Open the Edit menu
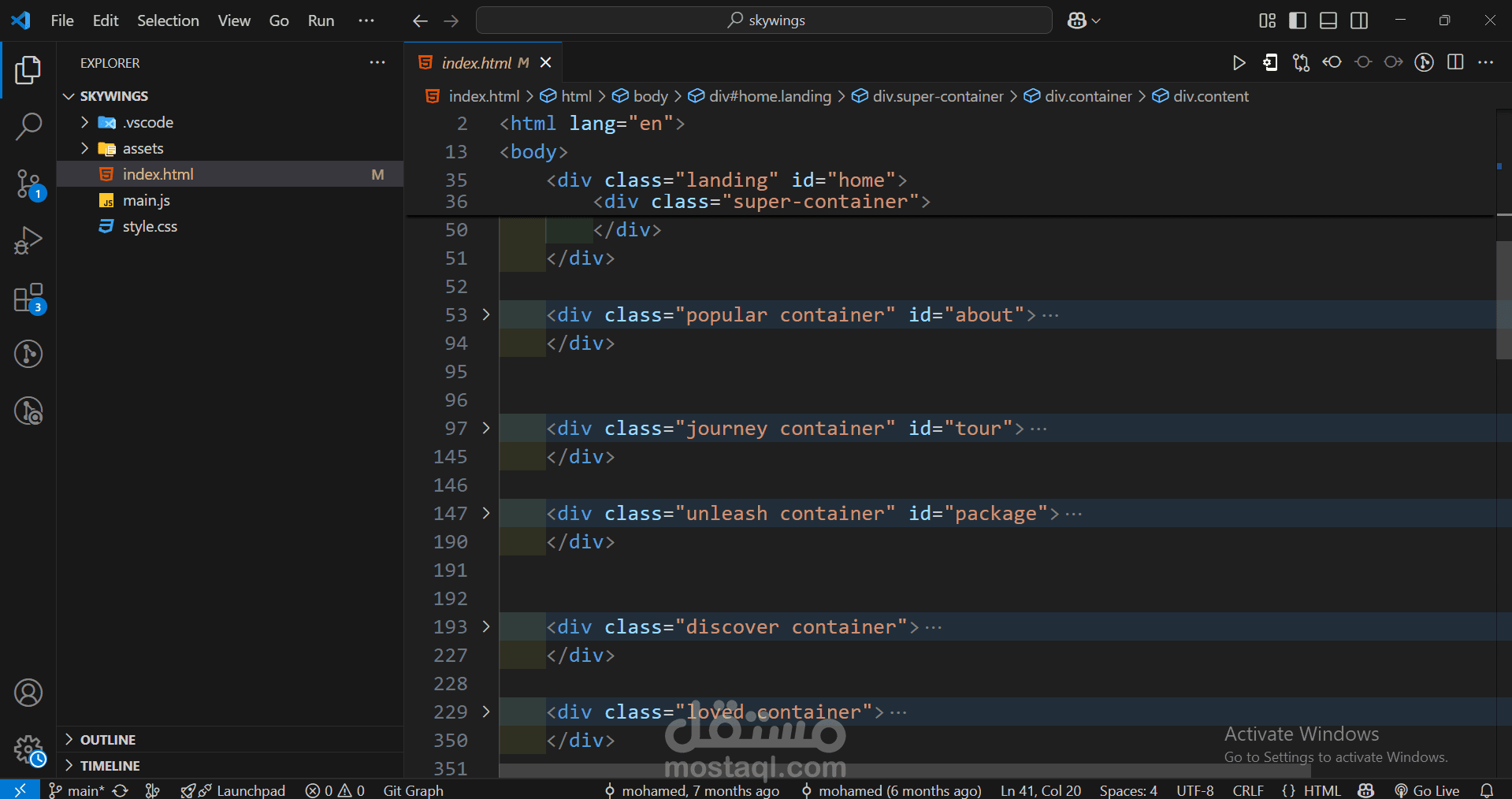This screenshot has height=799, width=1512. [x=106, y=20]
